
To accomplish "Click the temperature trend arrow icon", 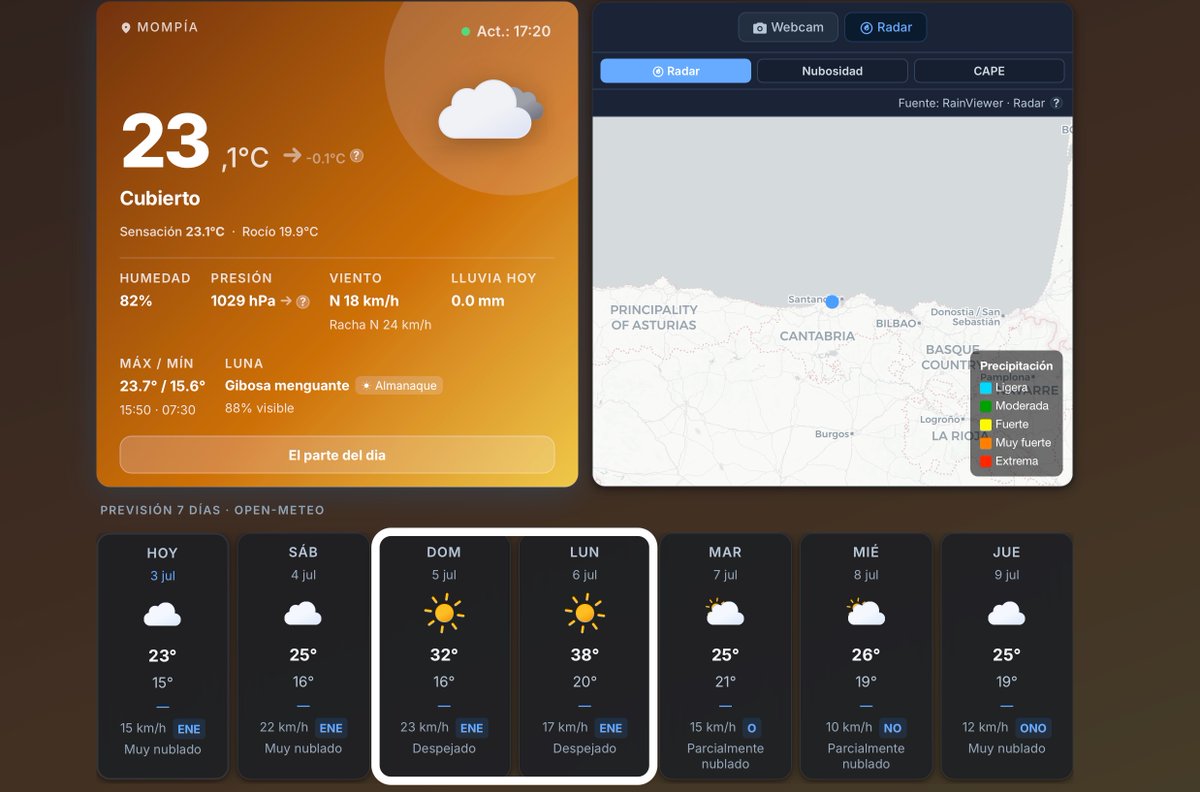I will pos(292,155).
